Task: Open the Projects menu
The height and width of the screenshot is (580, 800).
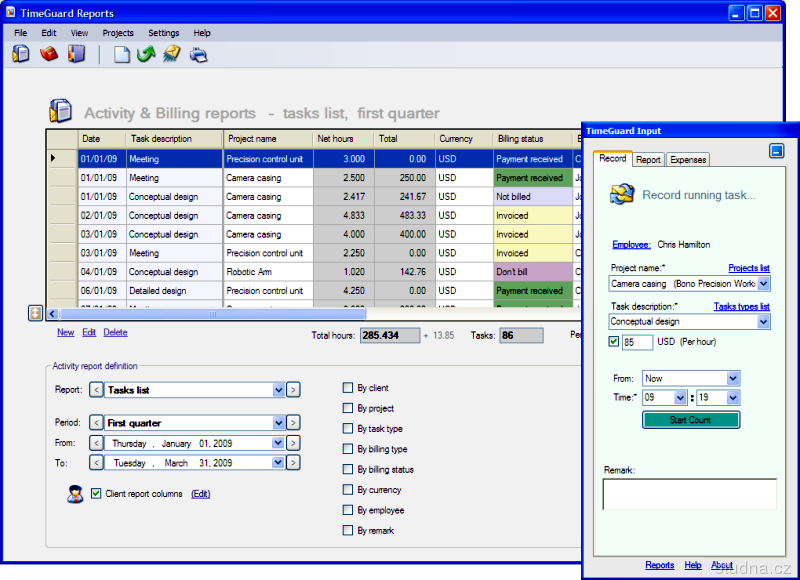Action: pos(118,33)
